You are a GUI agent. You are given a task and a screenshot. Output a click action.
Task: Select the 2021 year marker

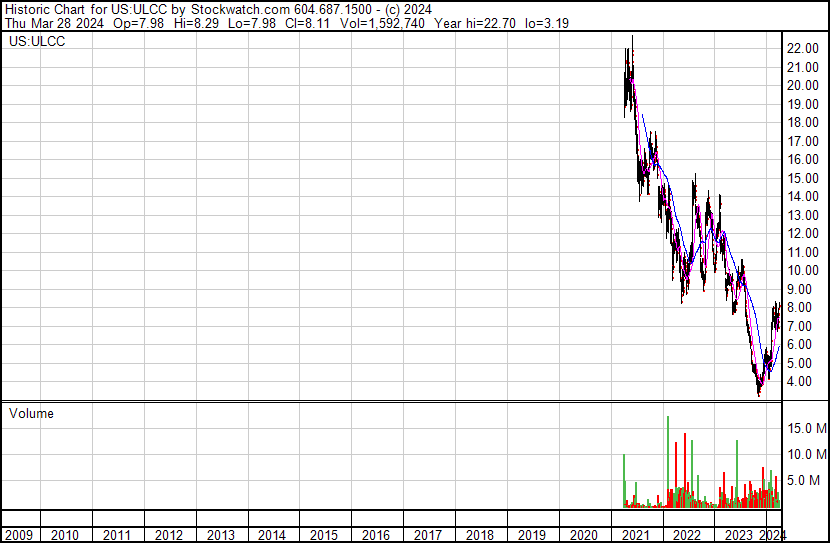pyautogui.click(x=636, y=535)
